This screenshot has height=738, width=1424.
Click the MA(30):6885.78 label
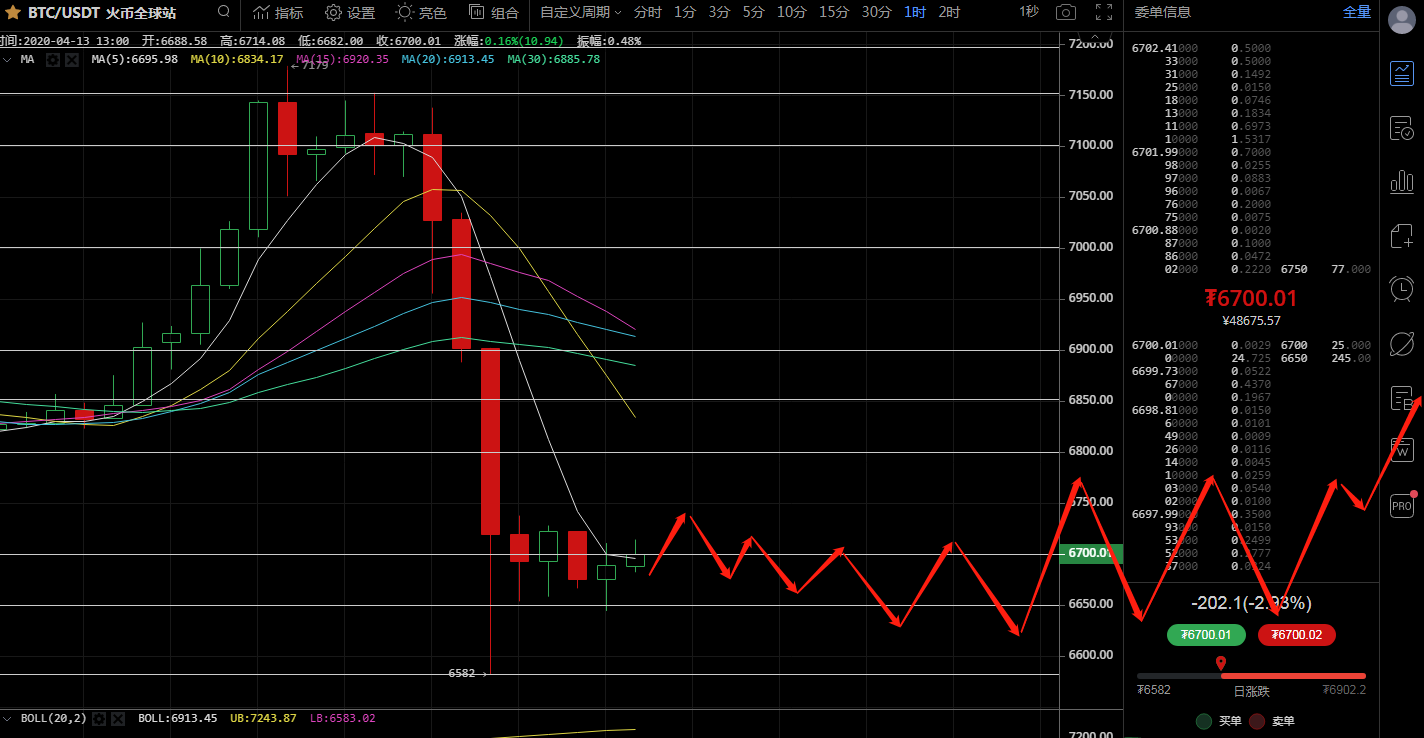pos(554,60)
